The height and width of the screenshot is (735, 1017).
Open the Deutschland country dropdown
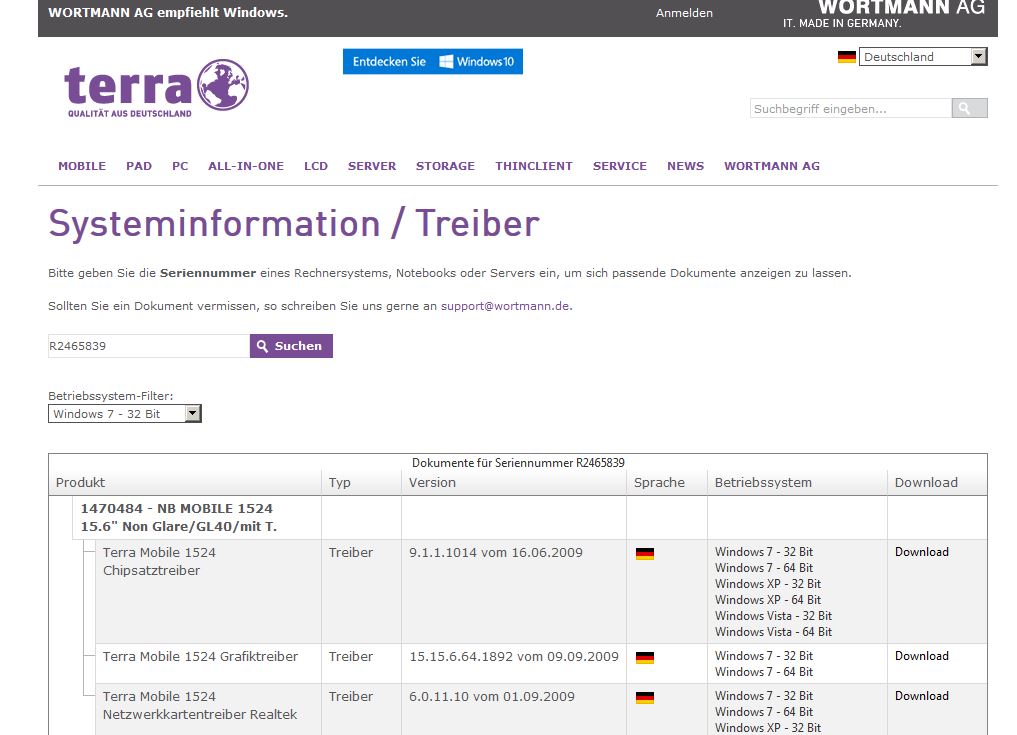[923, 56]
